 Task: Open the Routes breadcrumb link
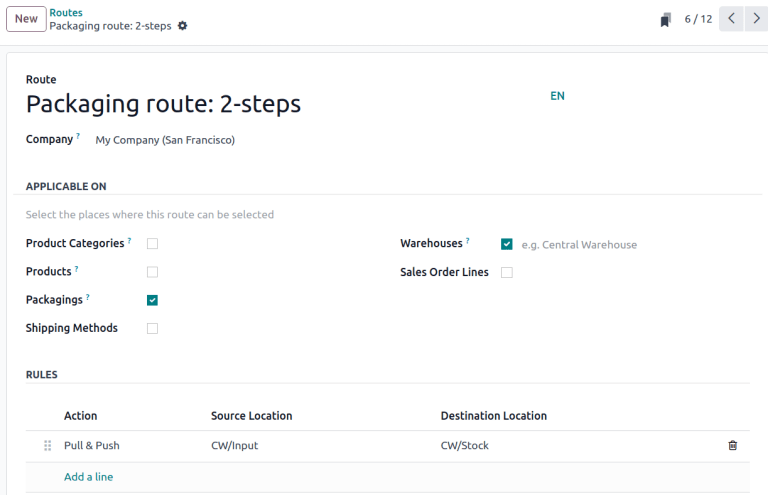coord(66,13)
